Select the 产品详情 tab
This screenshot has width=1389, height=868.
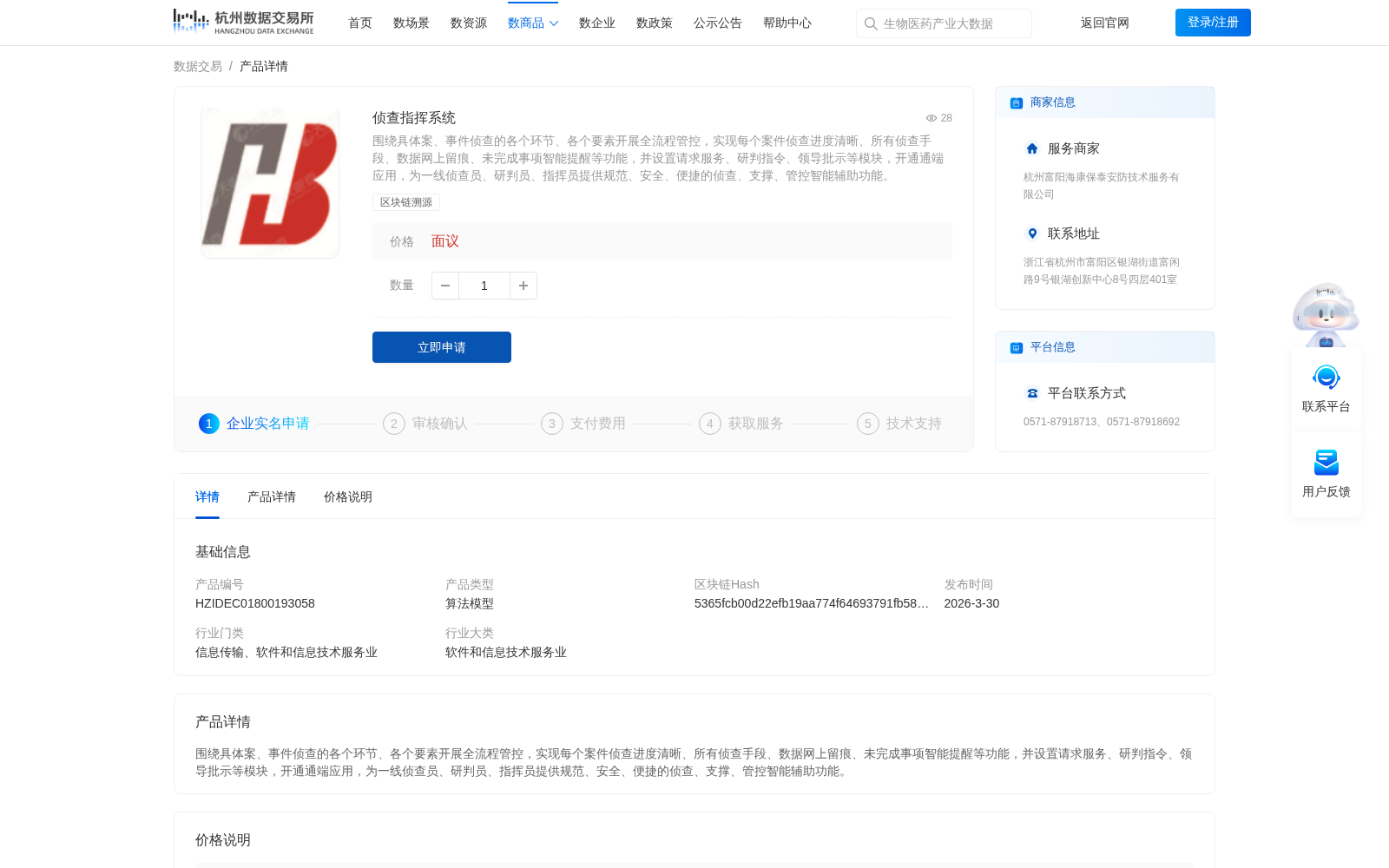(272, 497)
